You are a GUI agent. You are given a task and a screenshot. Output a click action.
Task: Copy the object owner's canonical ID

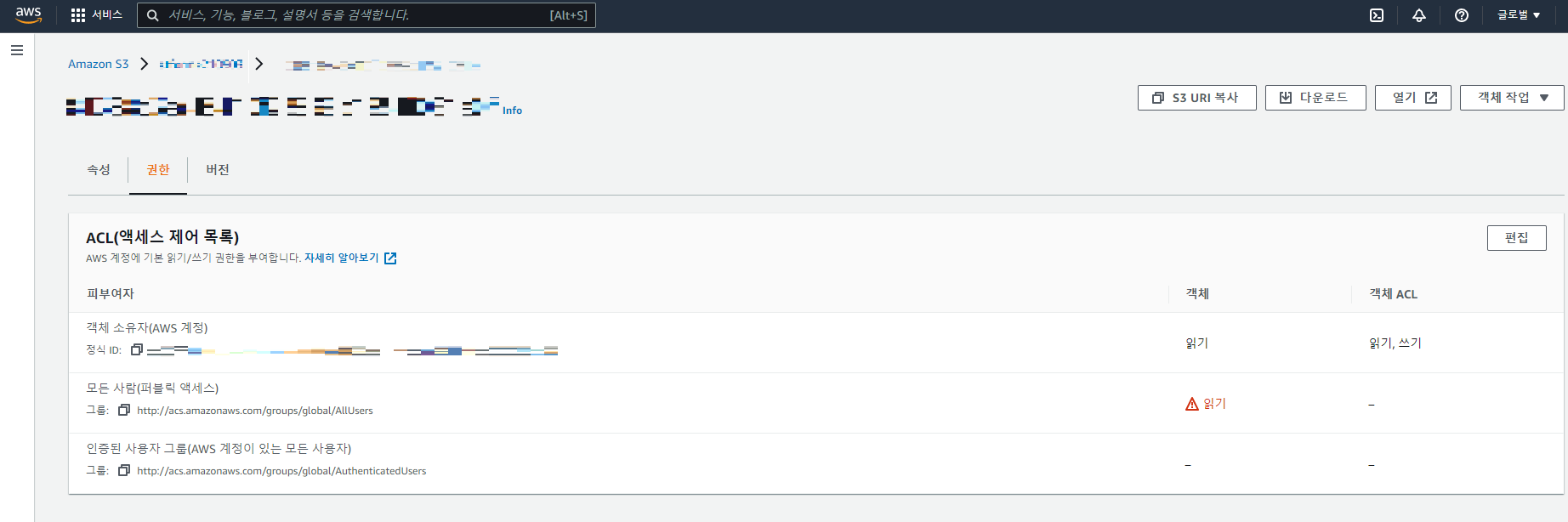(x=136, y=349)
